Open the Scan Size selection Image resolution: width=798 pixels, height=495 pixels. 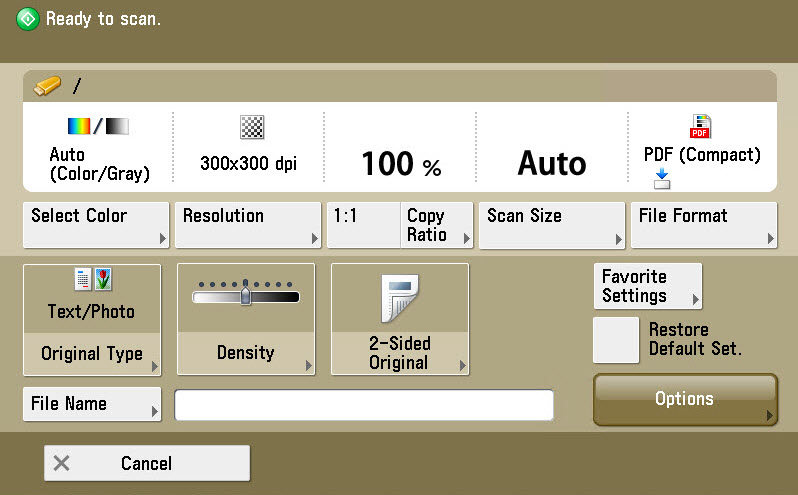[x=551, y=225]
